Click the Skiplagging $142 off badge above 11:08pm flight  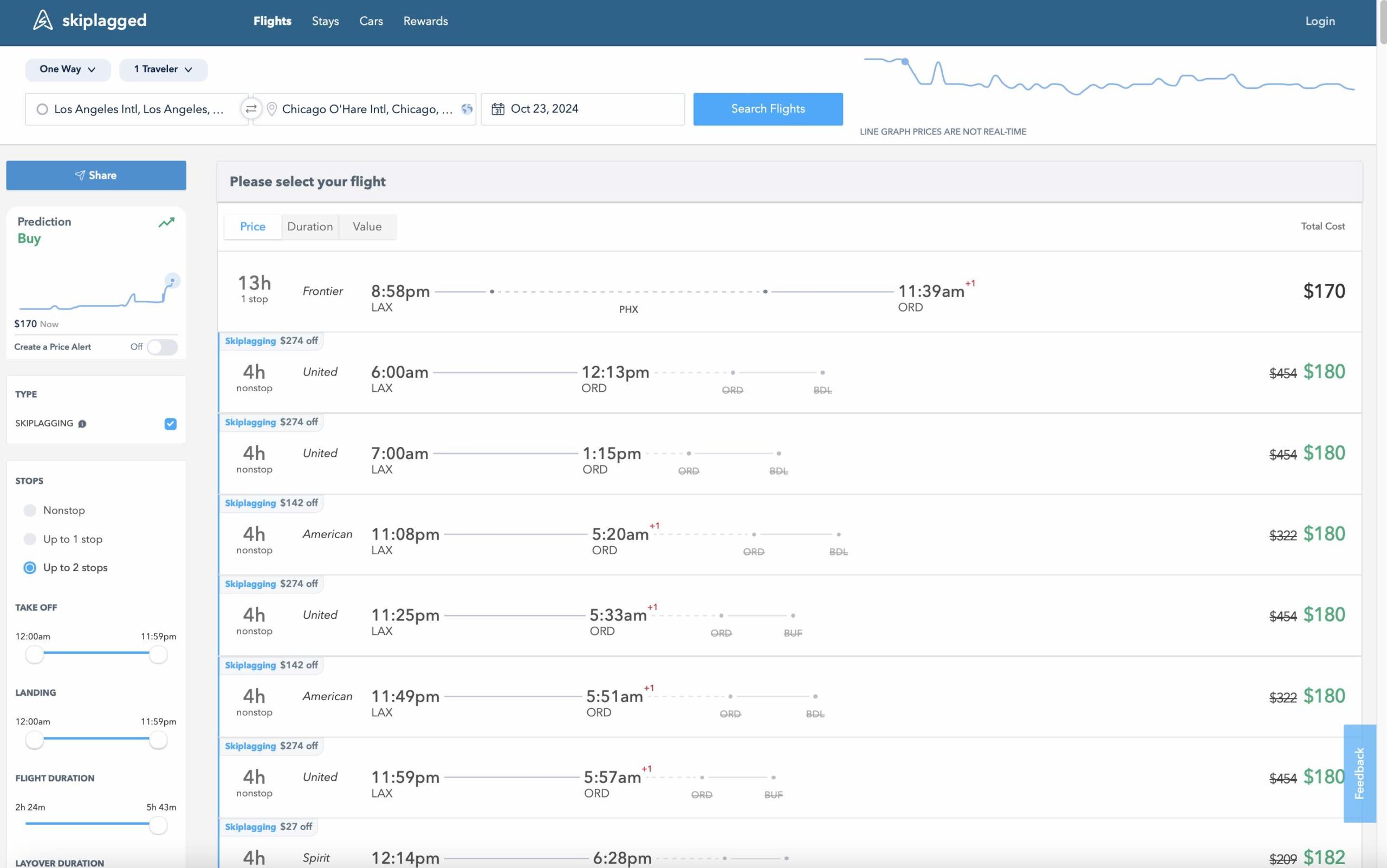271,503
